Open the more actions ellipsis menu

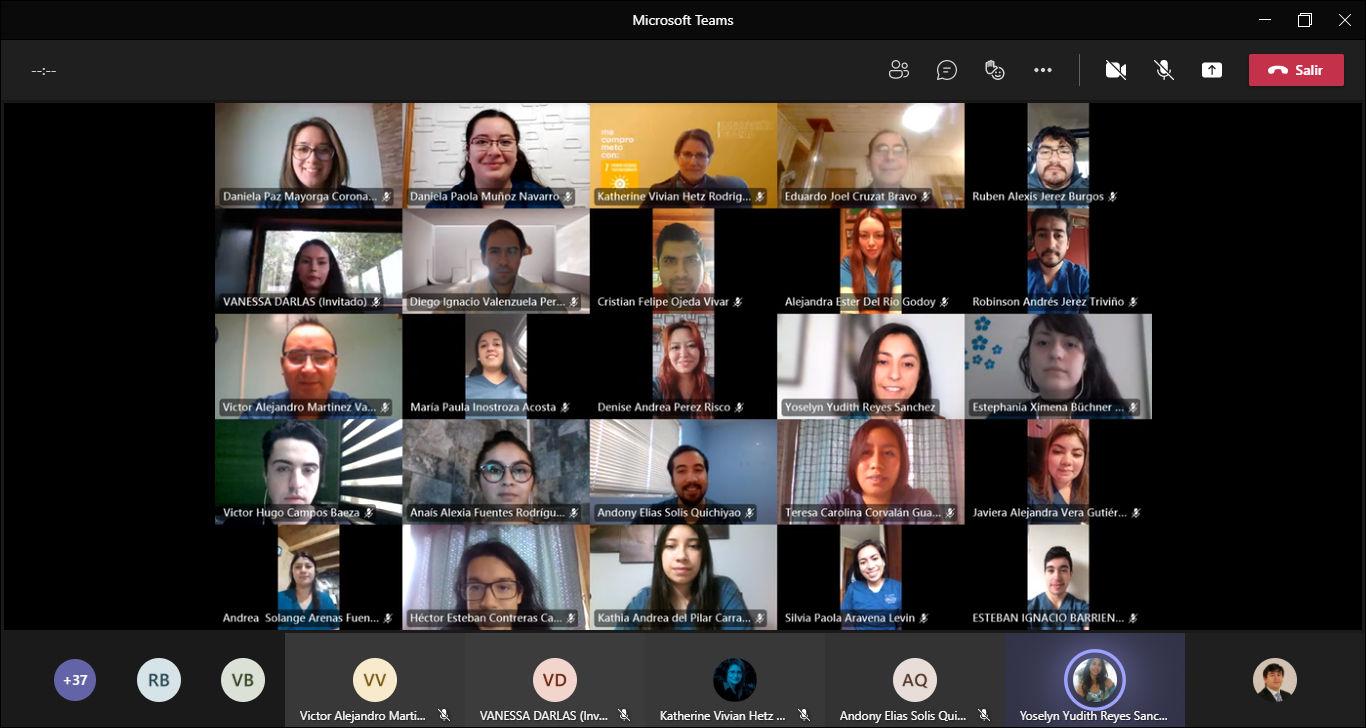coord(1043,70)
